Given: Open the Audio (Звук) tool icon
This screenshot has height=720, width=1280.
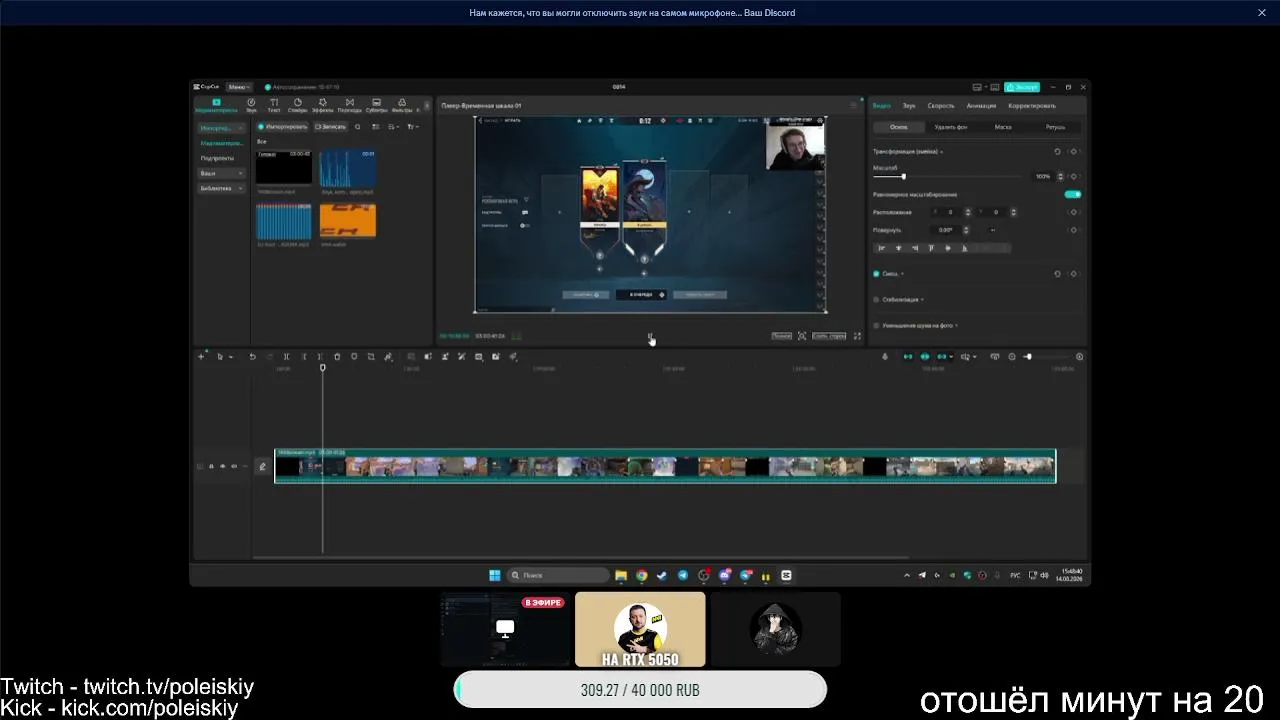Looking at the screenshot, I should coord(251,104).
